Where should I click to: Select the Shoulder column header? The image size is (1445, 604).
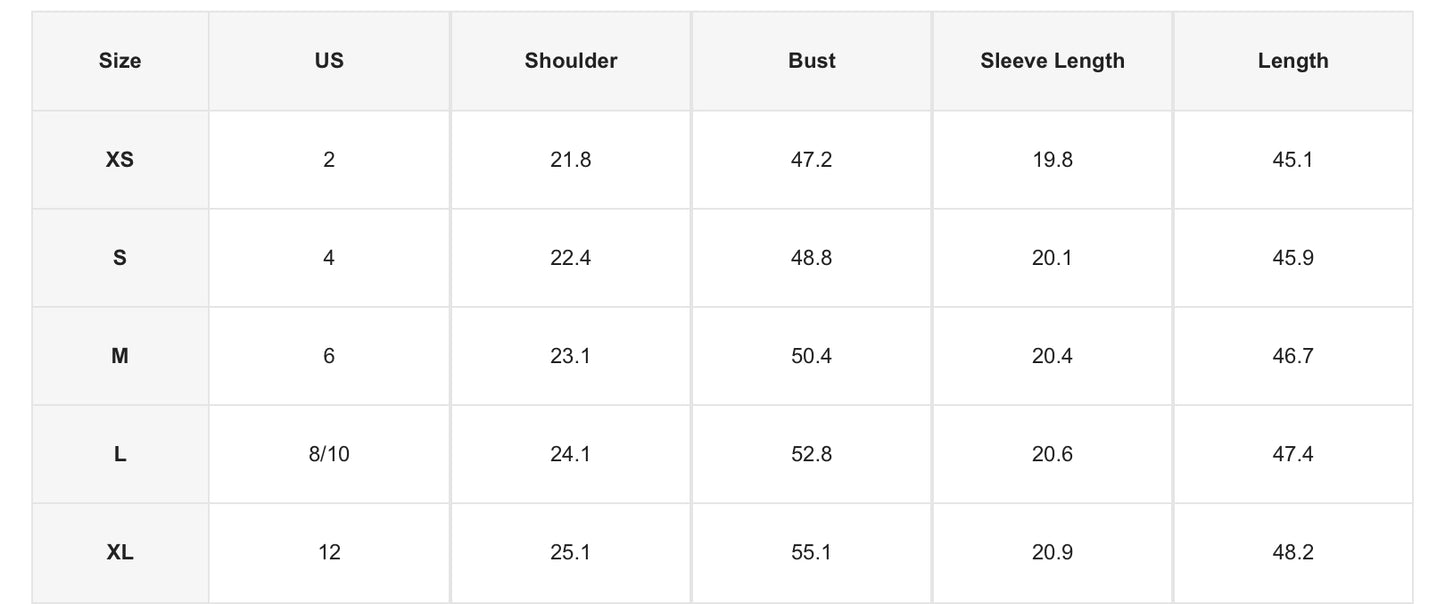point(571,61)
